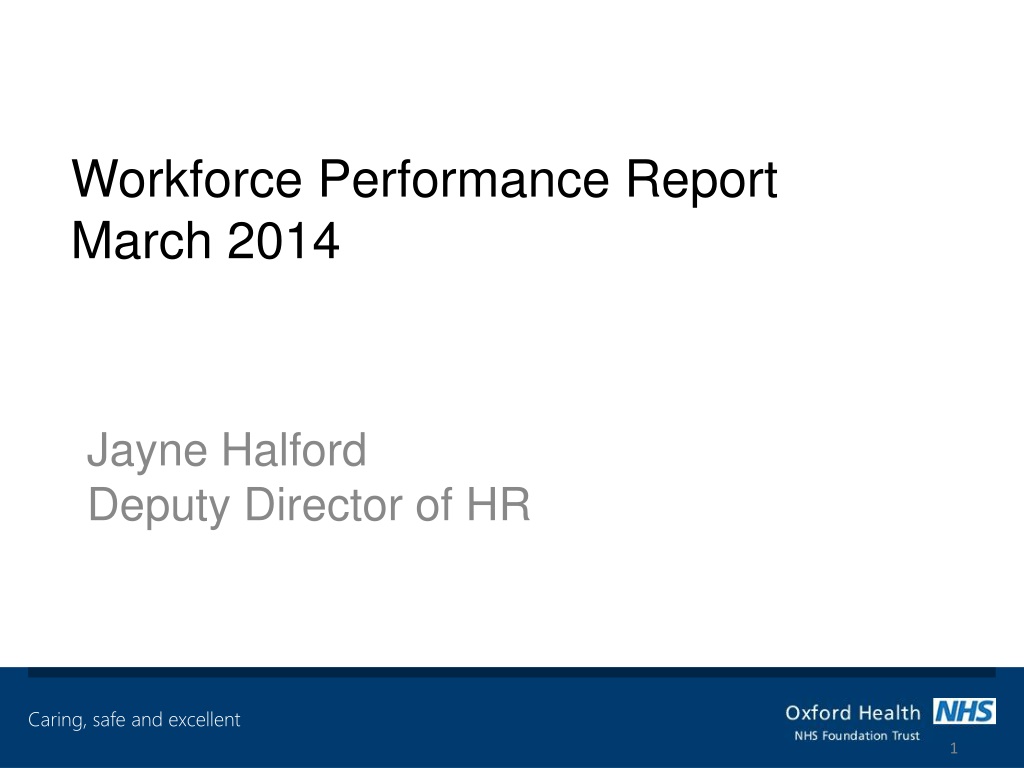Click the year "2014" in the title
The height and width of the screenshot is (768, 1024).
pos(283,241)
